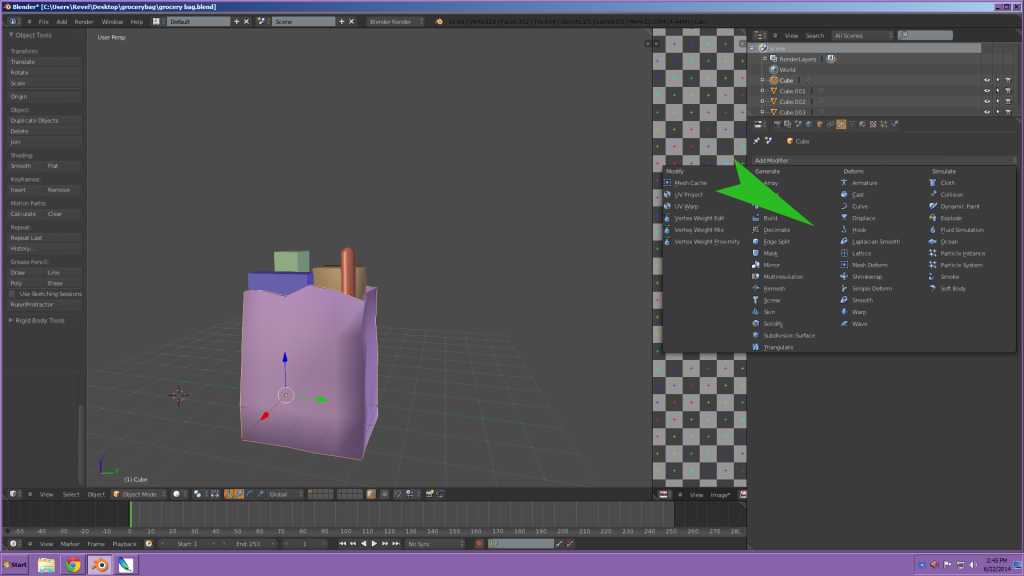Image resolution: width=1024 pixels, height=576 pixels.
Task: Select the Subdivision Surface modifier
Action: click(x=789, y=335)
